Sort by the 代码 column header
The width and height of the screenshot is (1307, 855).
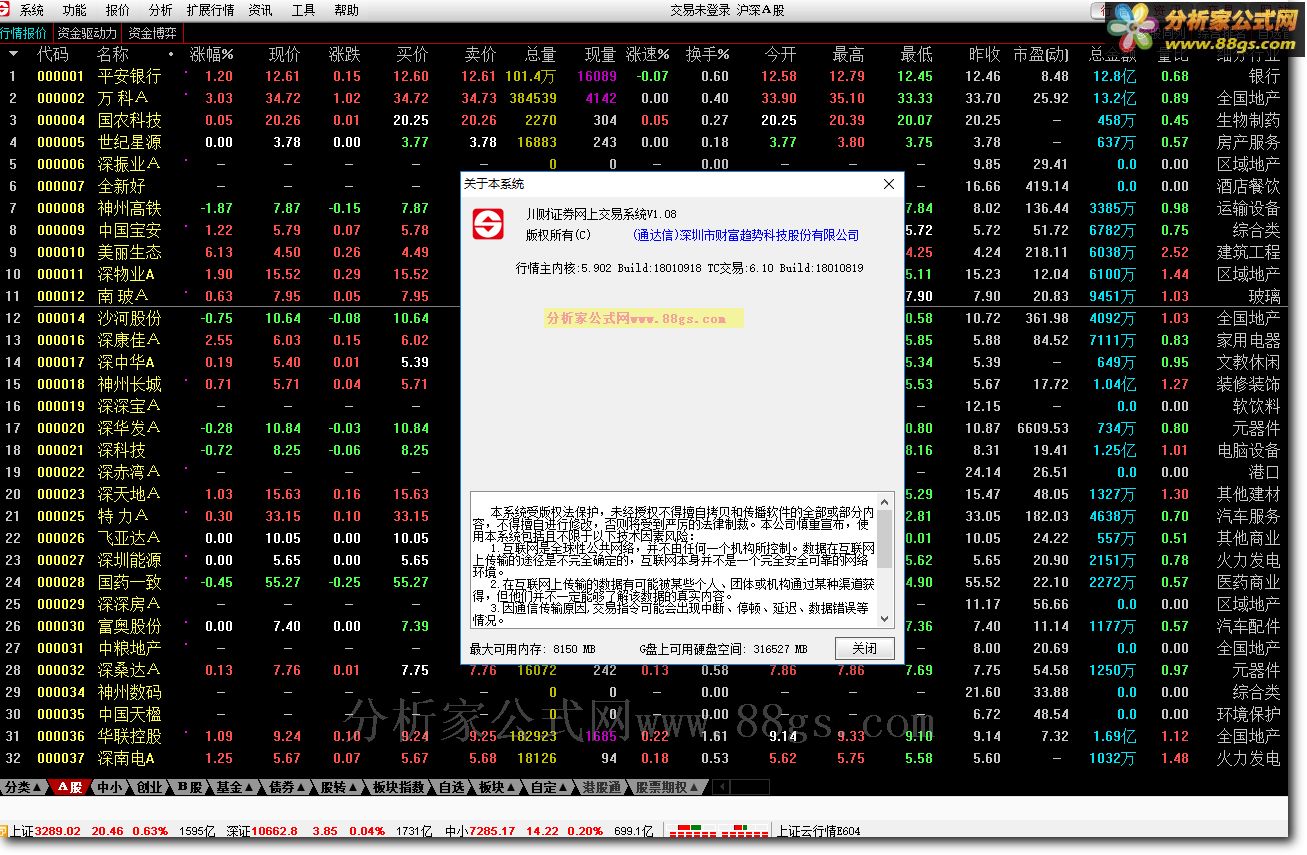[53, 54]
